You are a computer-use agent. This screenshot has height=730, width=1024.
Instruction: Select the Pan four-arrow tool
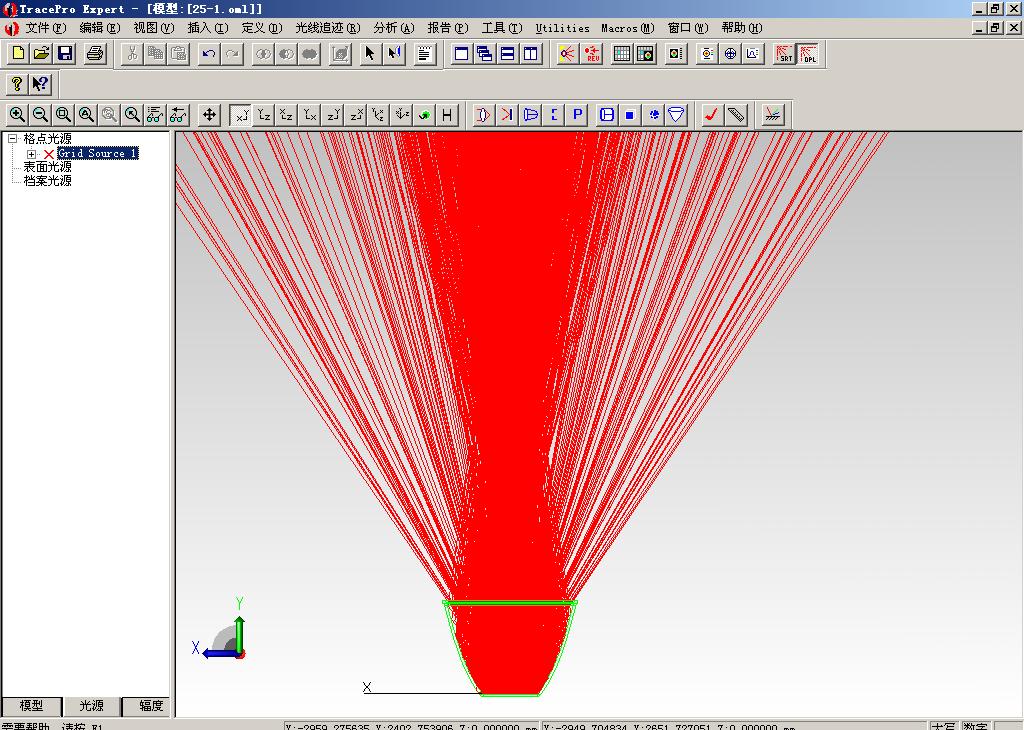click(209, 115)
